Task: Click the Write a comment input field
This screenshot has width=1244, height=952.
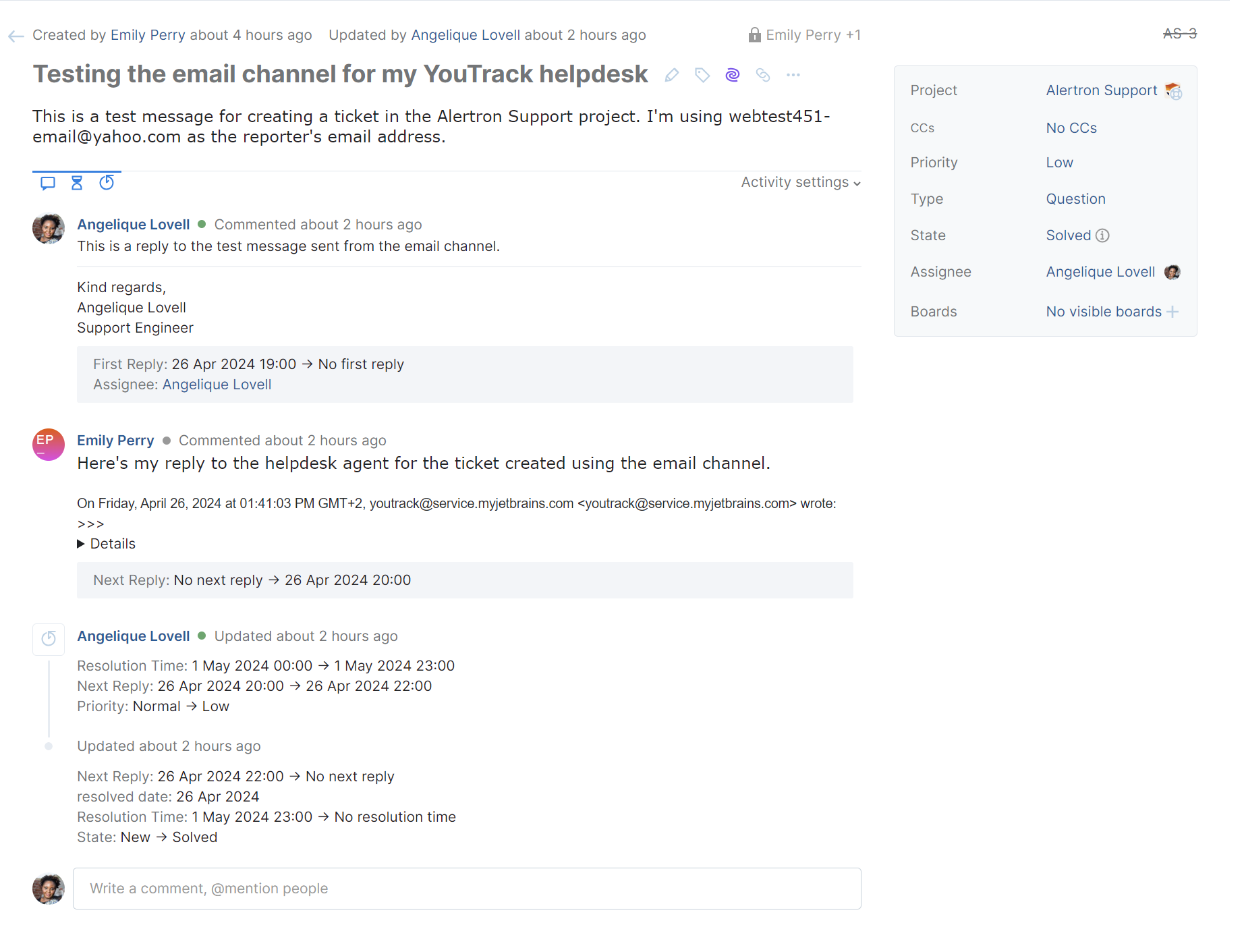Action: pos(465,889)
